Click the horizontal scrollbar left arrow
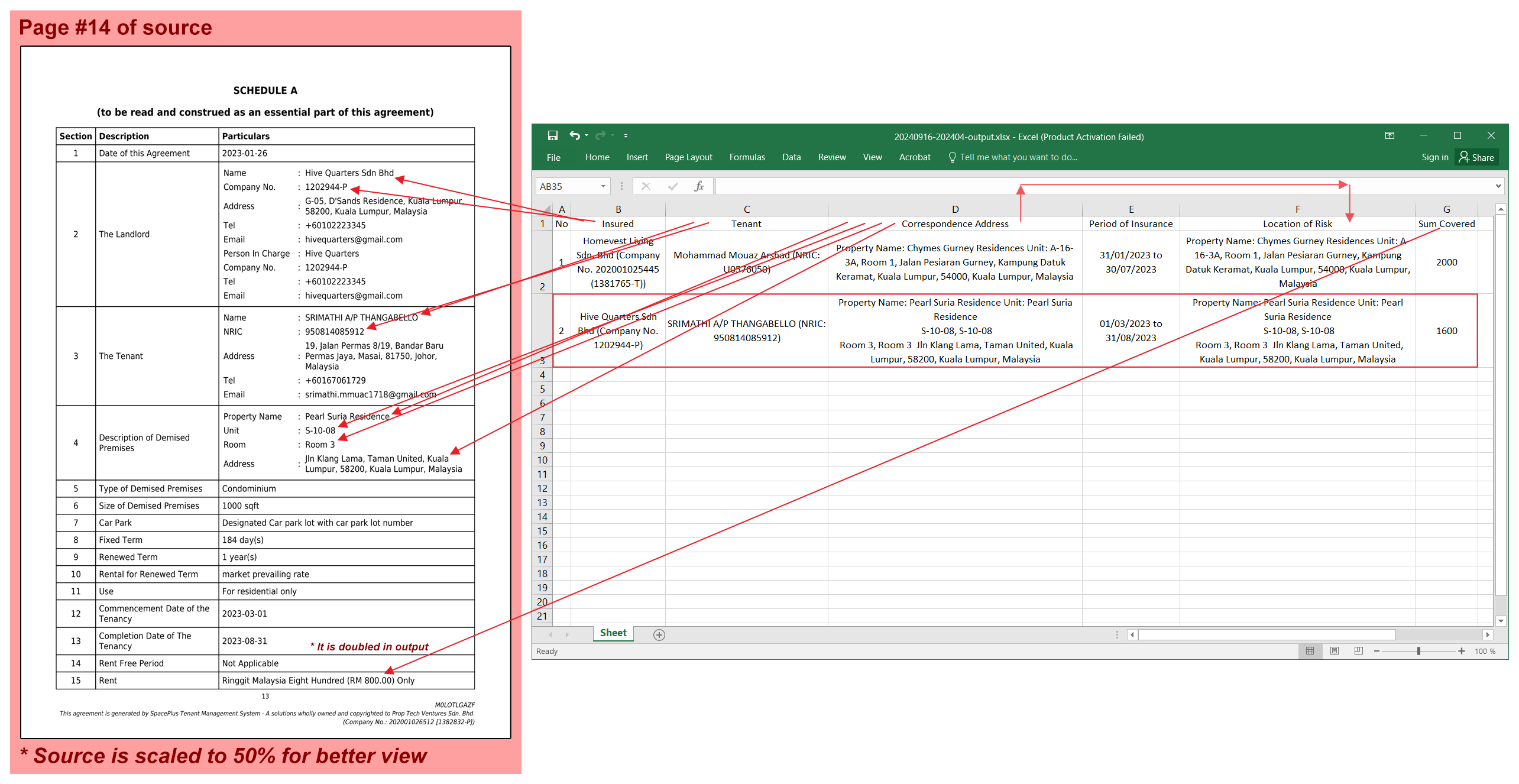The height and width of the screenshot is (784, 1519). tap(1132, 634)
